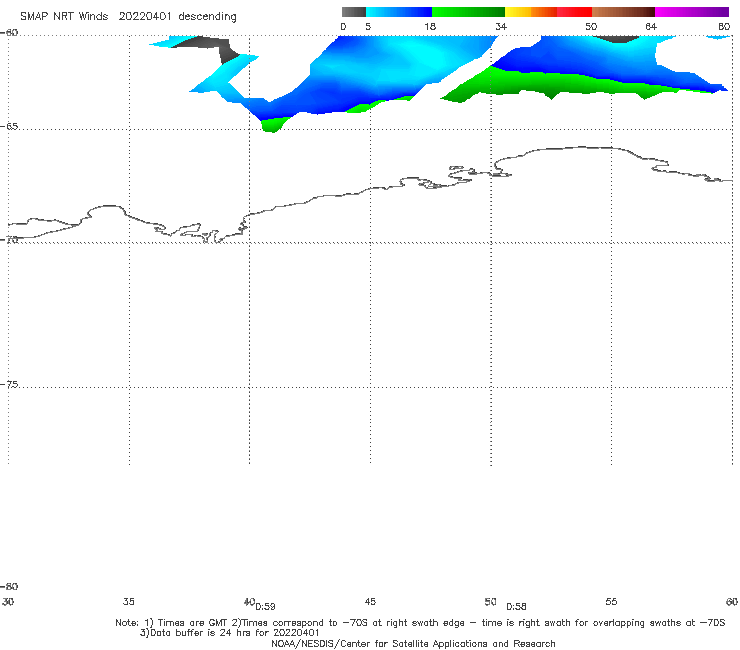Click the 'SMAP NRT Winds 20220401 descending' title
This screenshot has width=740, height=650.
[x=128, y=17]
